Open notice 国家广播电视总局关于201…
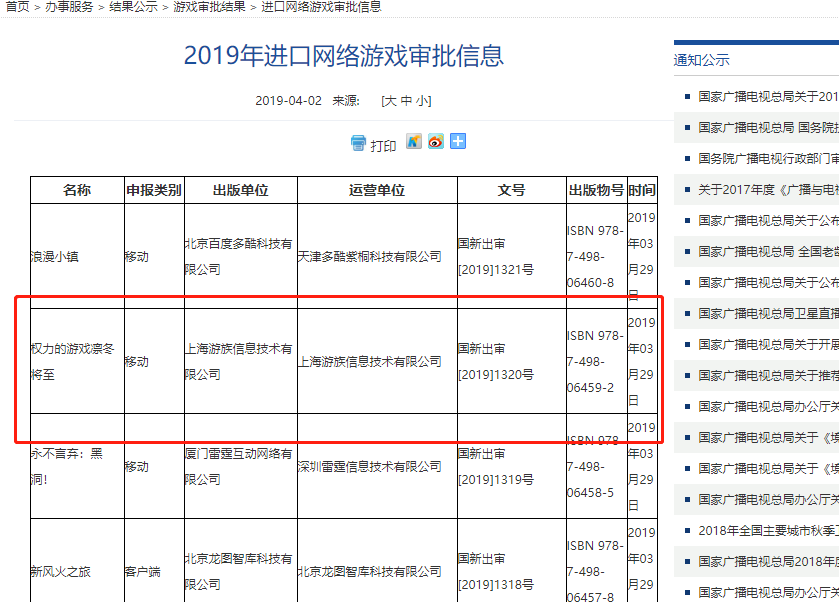This screenshot has width=839, height=602. click(768, 96)
